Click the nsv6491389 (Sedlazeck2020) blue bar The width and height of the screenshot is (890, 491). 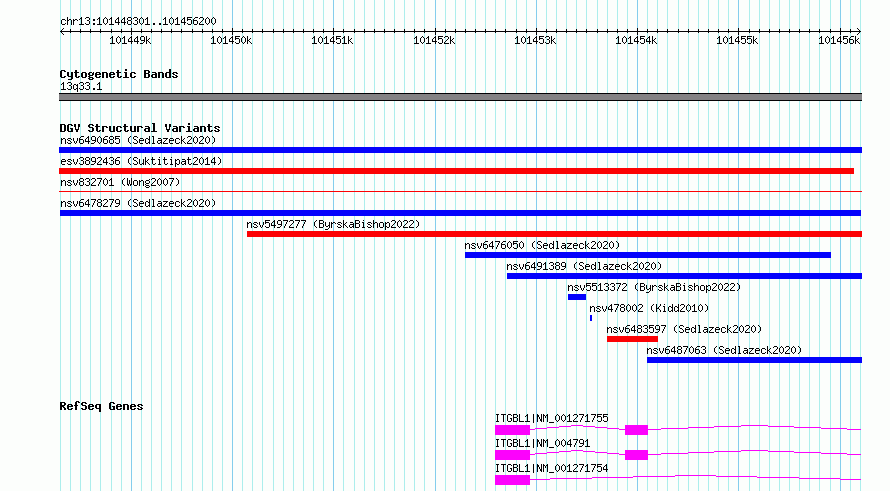click(x=685, y=276)
